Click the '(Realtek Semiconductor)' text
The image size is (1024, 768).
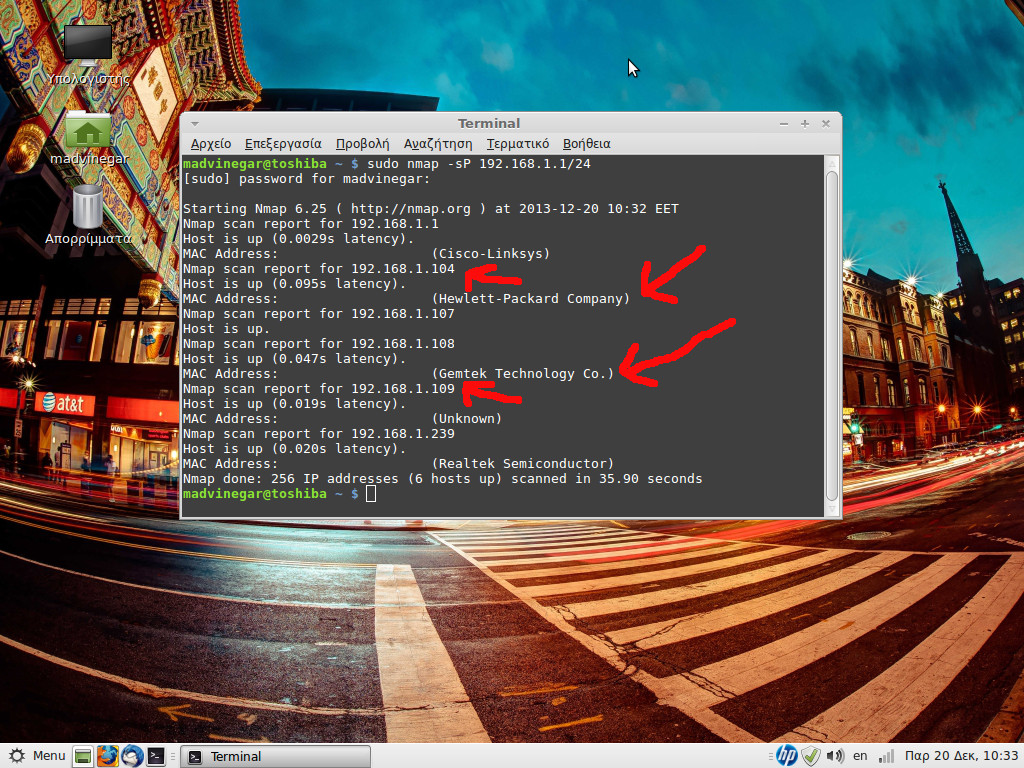[x=523, y=464]
